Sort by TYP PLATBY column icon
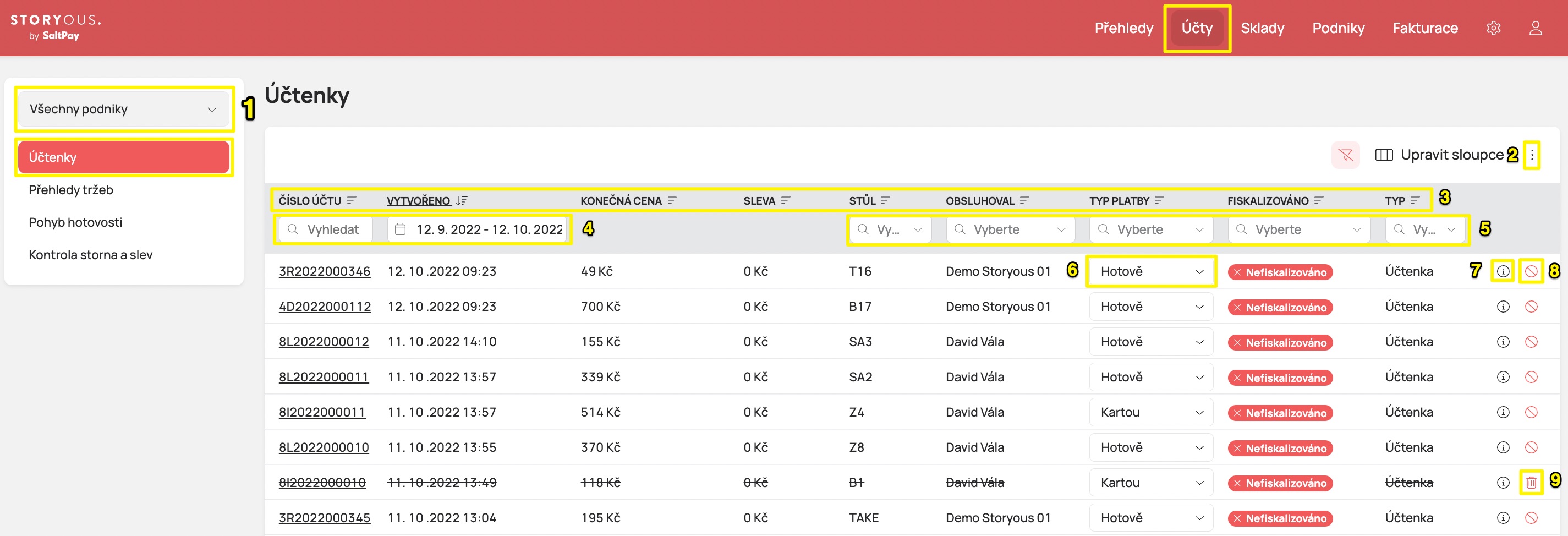 (x=1159, y=200)
